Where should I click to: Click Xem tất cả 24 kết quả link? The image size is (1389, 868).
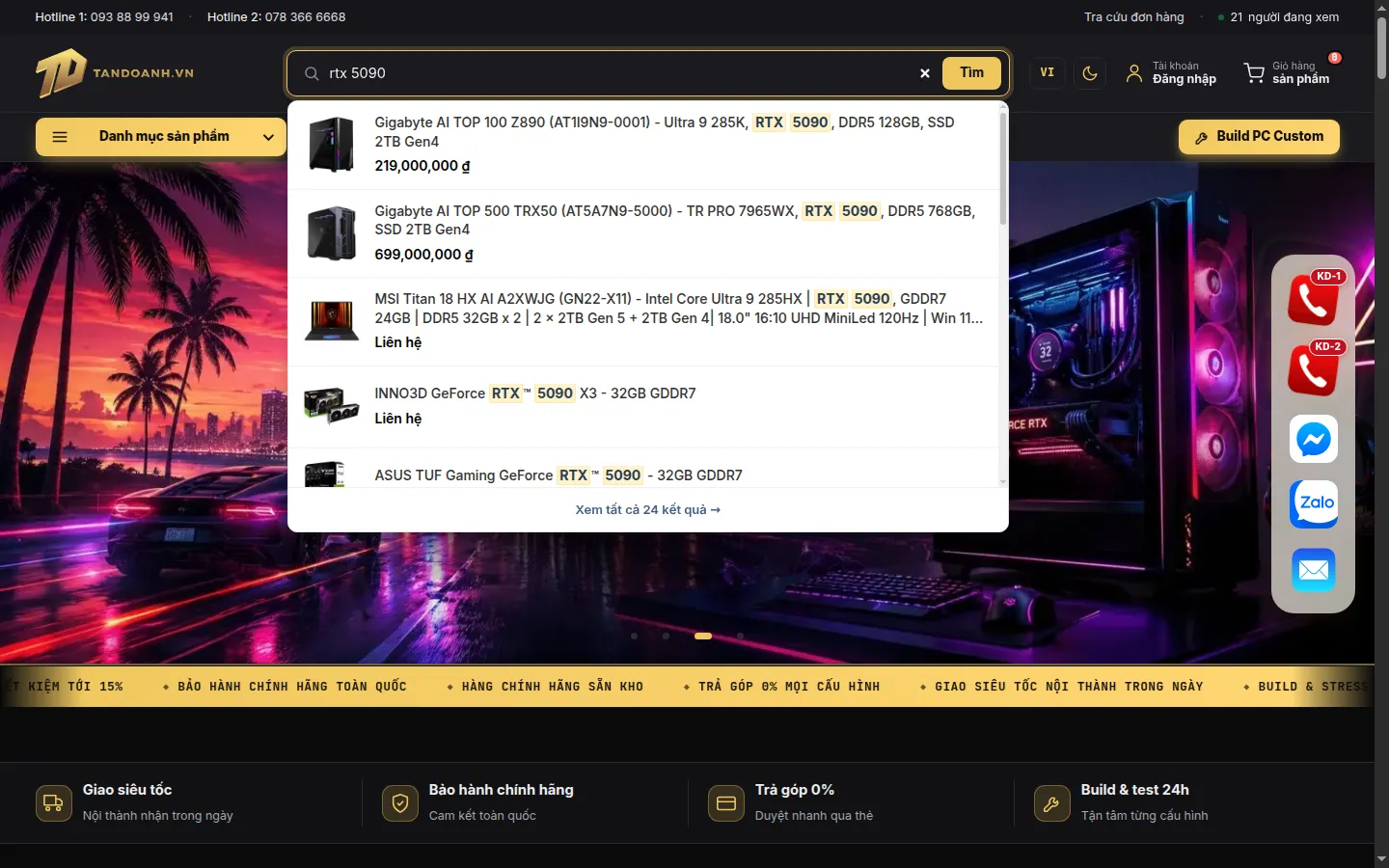point(647,509)
